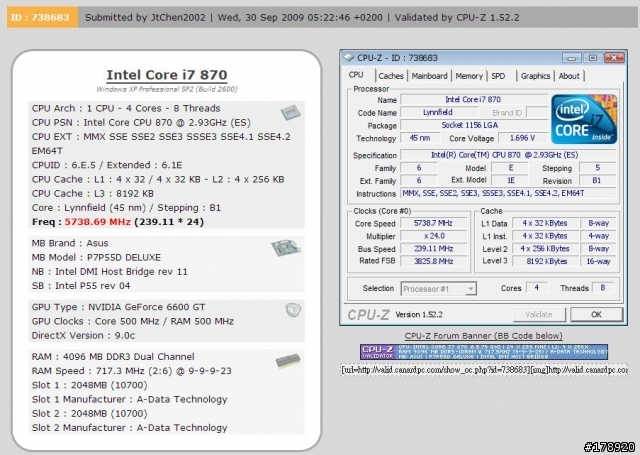
Task: Click the ID : 738683 orange badge
Action: point(42,17)
